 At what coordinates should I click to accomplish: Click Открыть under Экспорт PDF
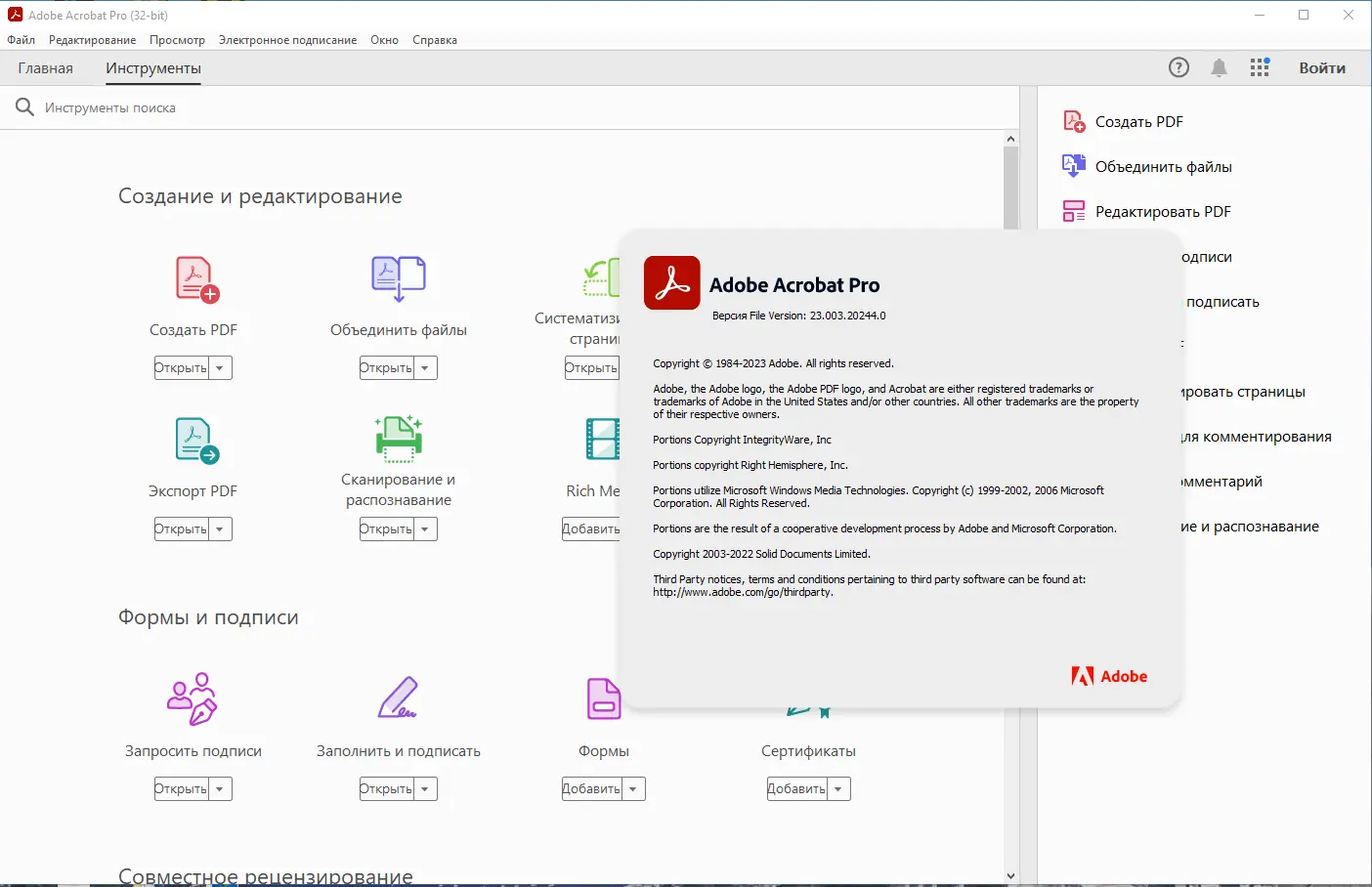click(x=182, y=529)
